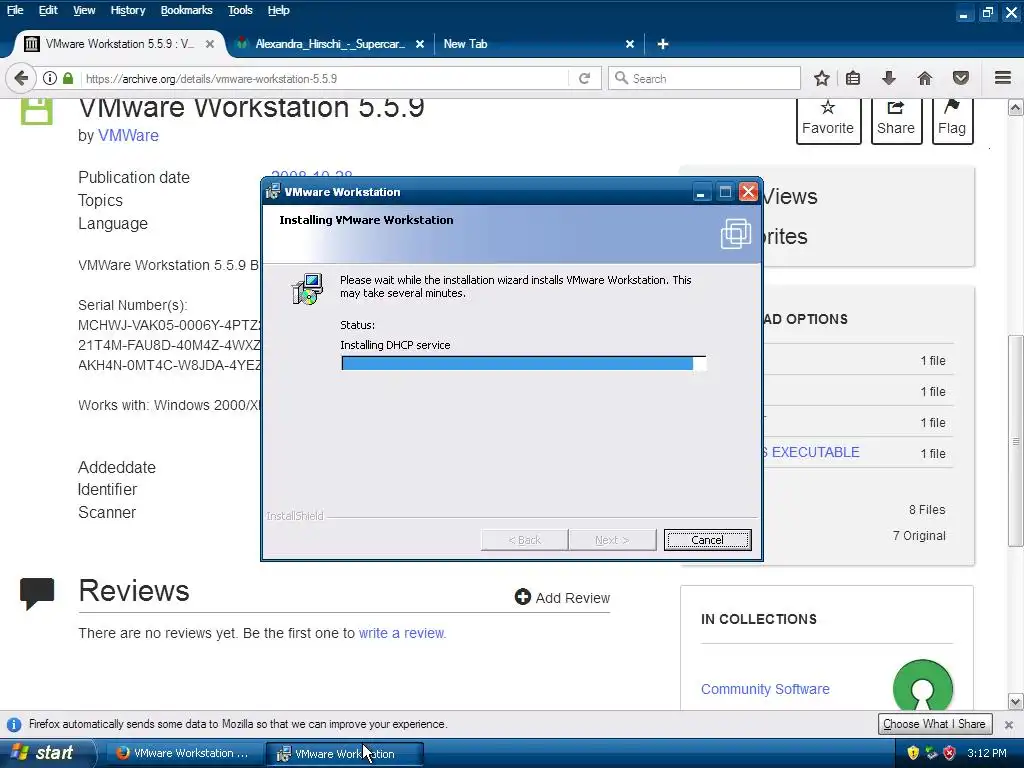
Task: Open the security shield tray icon
Action: tap(913, 753)
